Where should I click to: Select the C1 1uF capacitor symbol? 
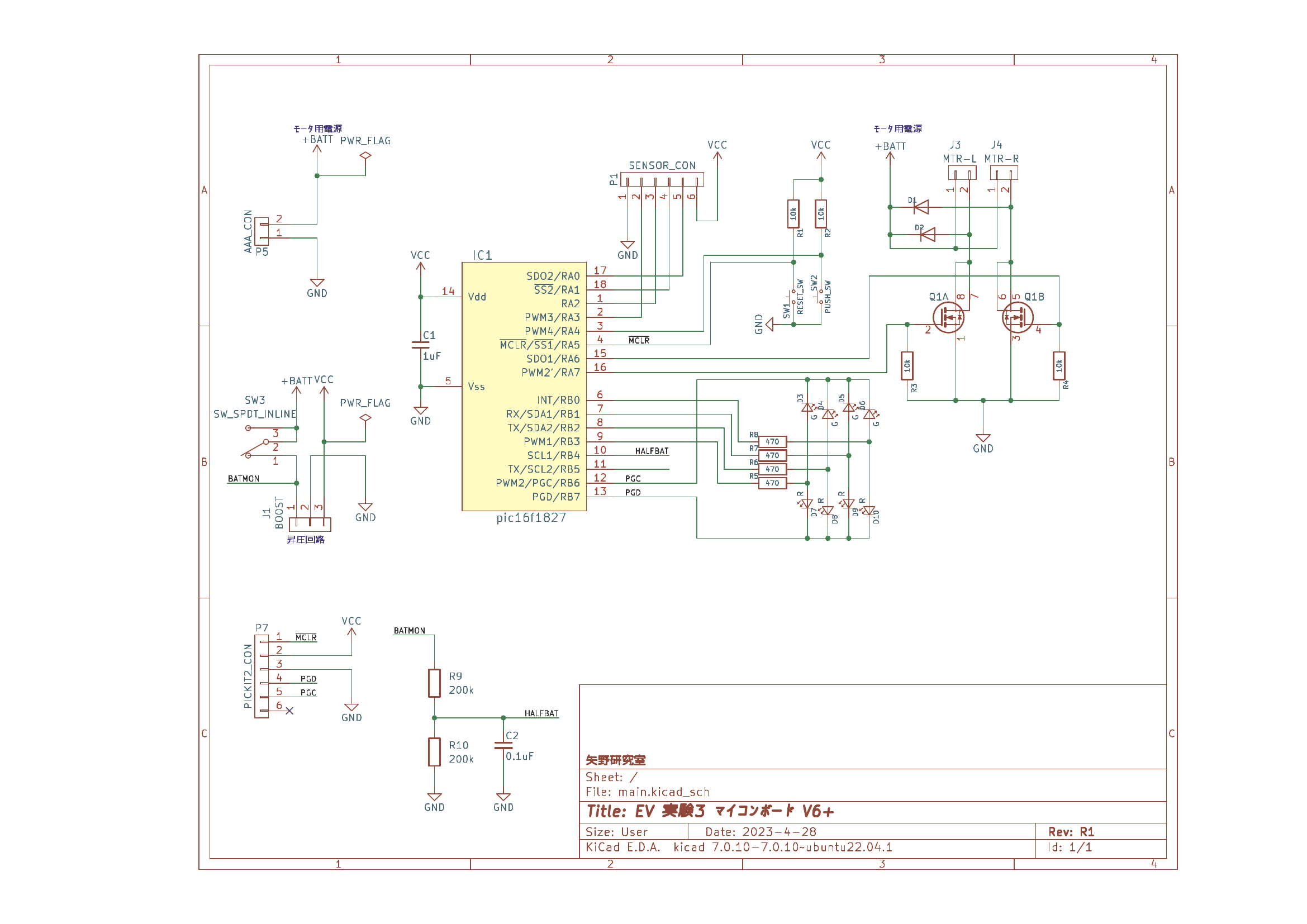(x=421, y=345)
